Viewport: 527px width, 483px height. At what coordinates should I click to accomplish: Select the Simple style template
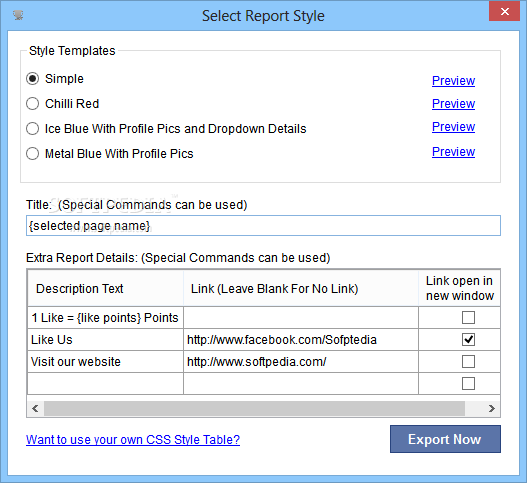pos(33,79)
